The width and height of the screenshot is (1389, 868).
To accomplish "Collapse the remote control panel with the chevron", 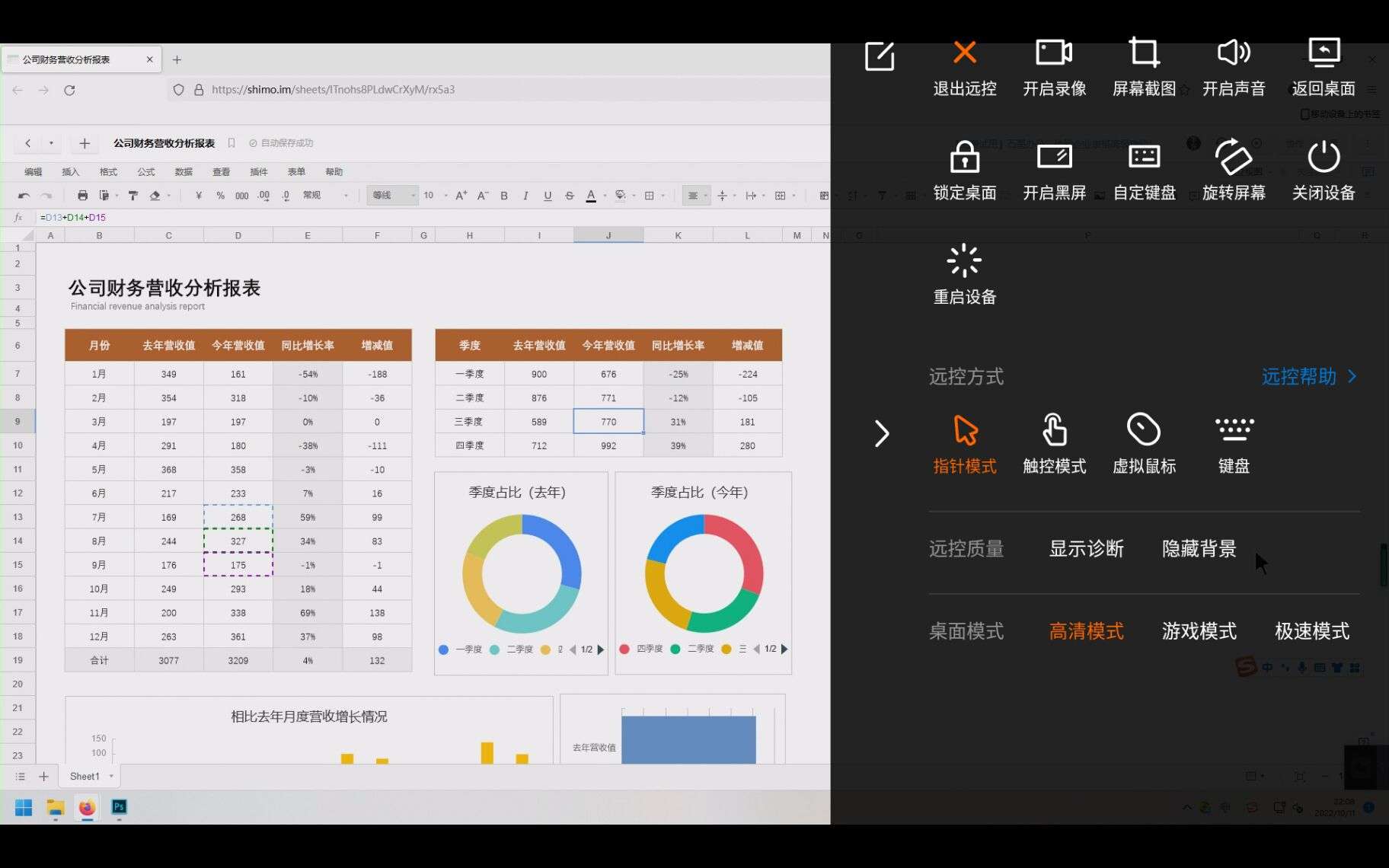I will pyautogui.click(x=882, y=433).
